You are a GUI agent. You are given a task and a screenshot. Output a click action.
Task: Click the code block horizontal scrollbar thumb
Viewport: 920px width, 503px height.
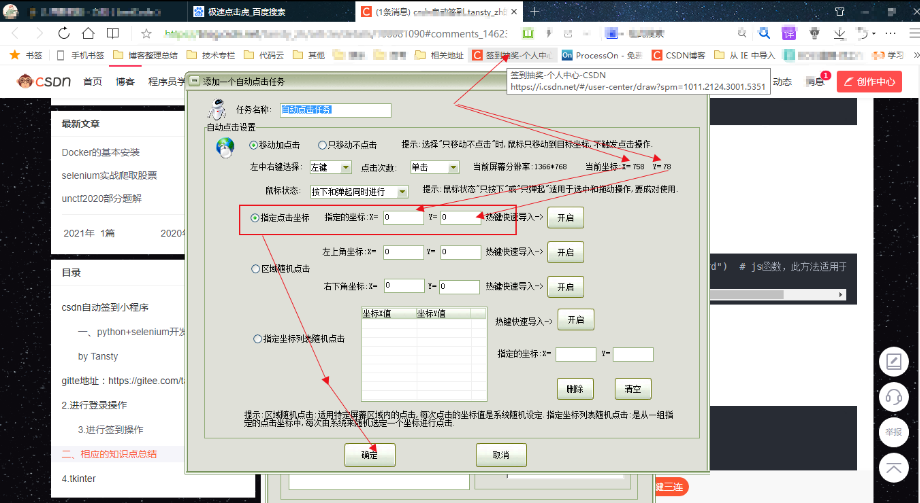747,295
